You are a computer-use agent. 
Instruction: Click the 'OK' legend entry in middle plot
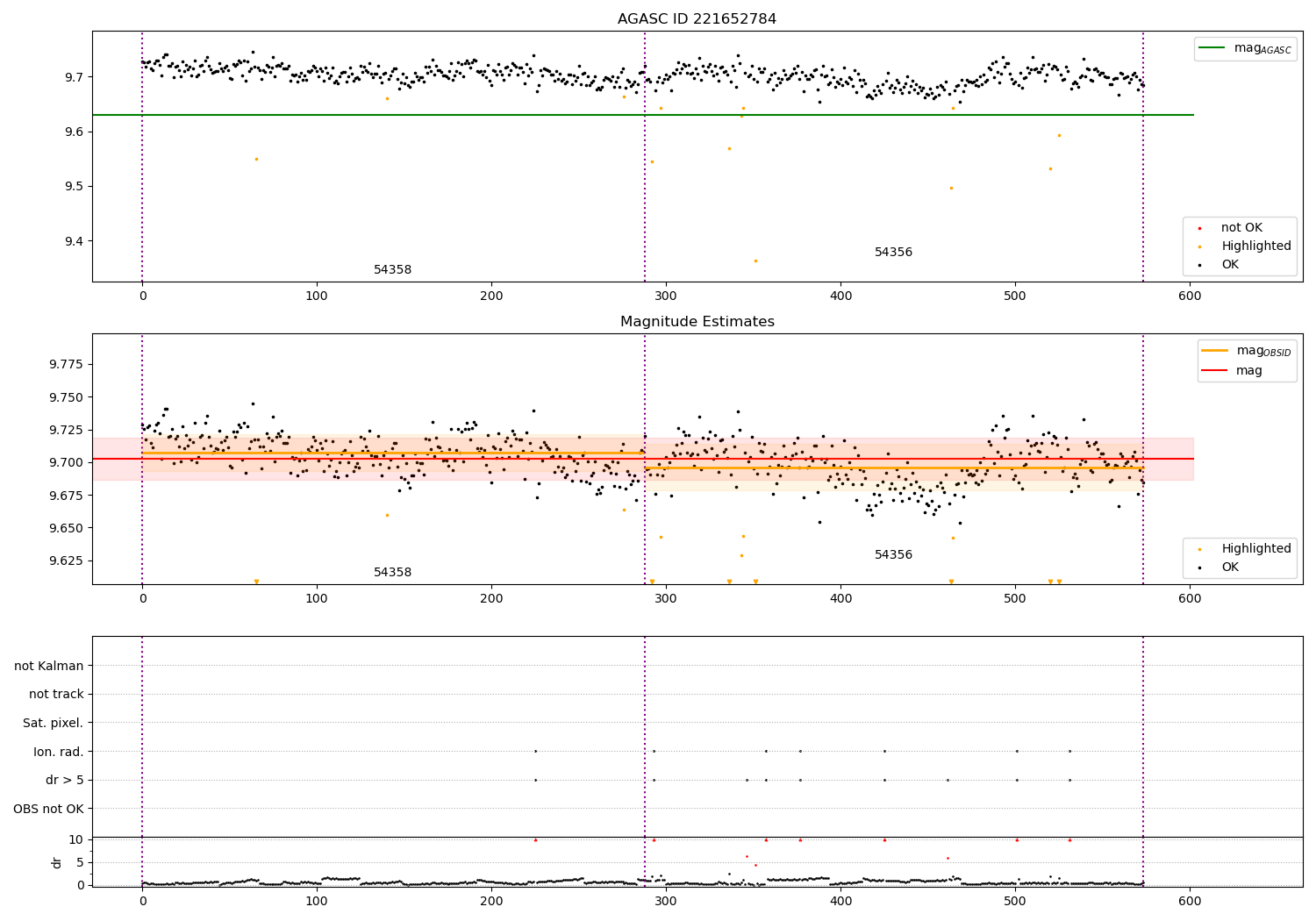1230,568
